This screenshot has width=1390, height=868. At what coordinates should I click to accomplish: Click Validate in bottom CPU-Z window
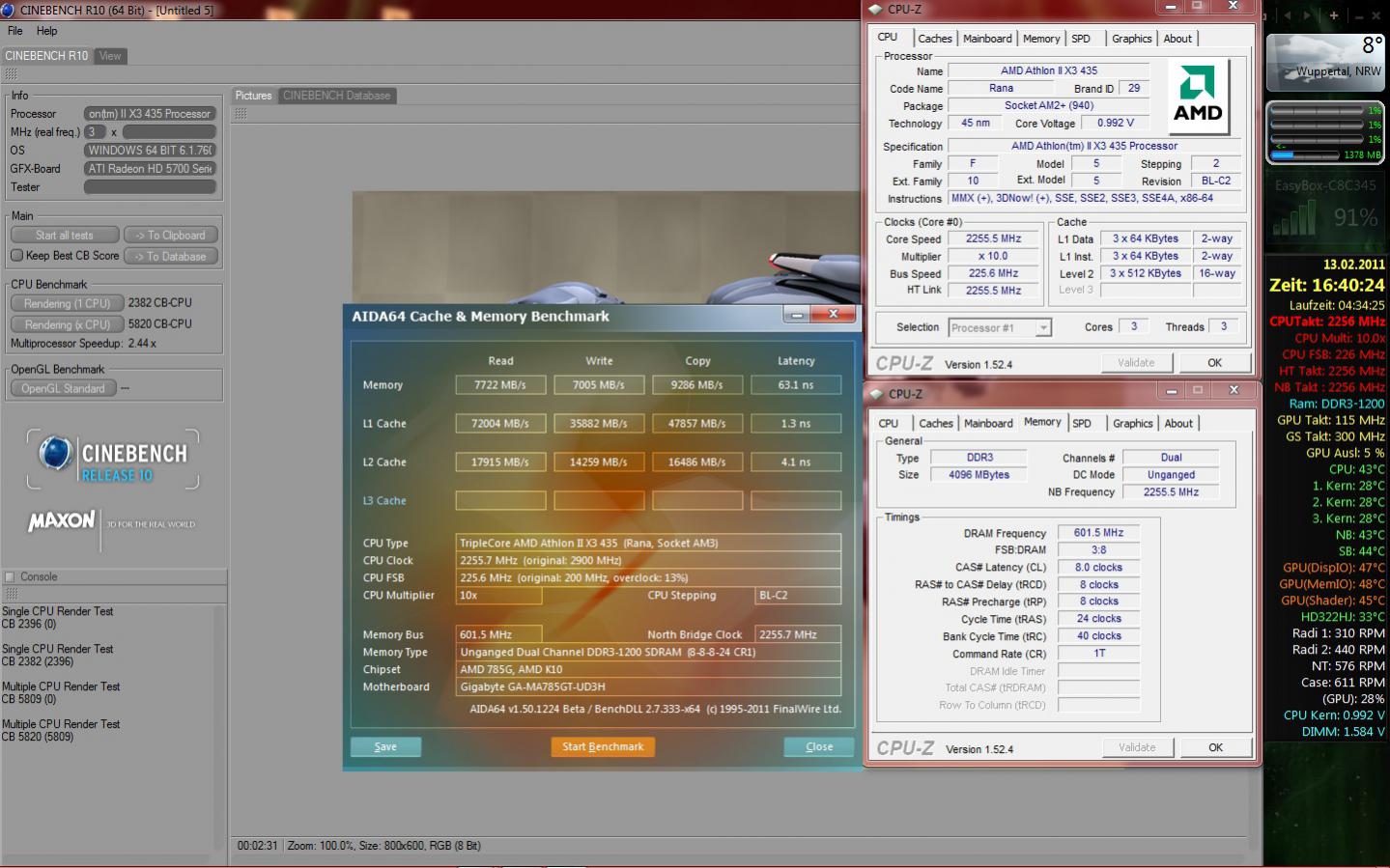click(x=1137, y=747)
